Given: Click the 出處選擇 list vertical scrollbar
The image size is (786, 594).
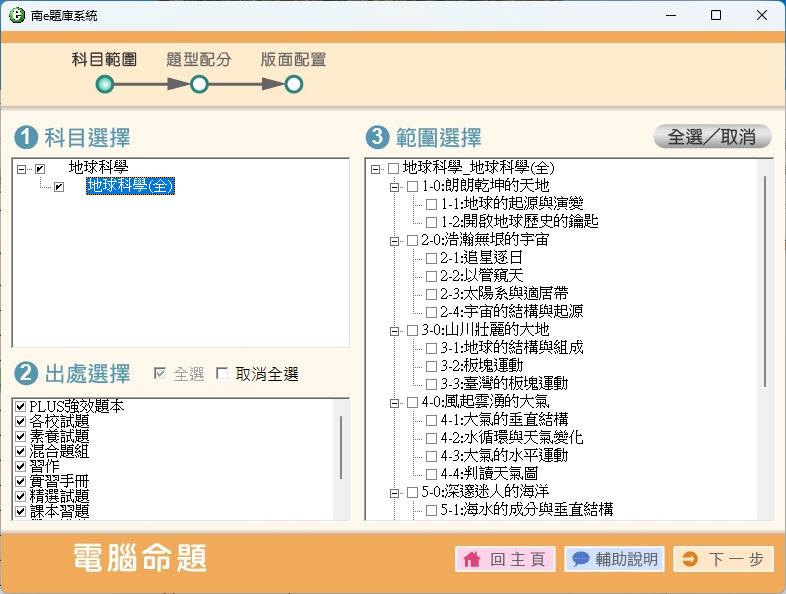Looking at the screenshot, I should [341, 447].
